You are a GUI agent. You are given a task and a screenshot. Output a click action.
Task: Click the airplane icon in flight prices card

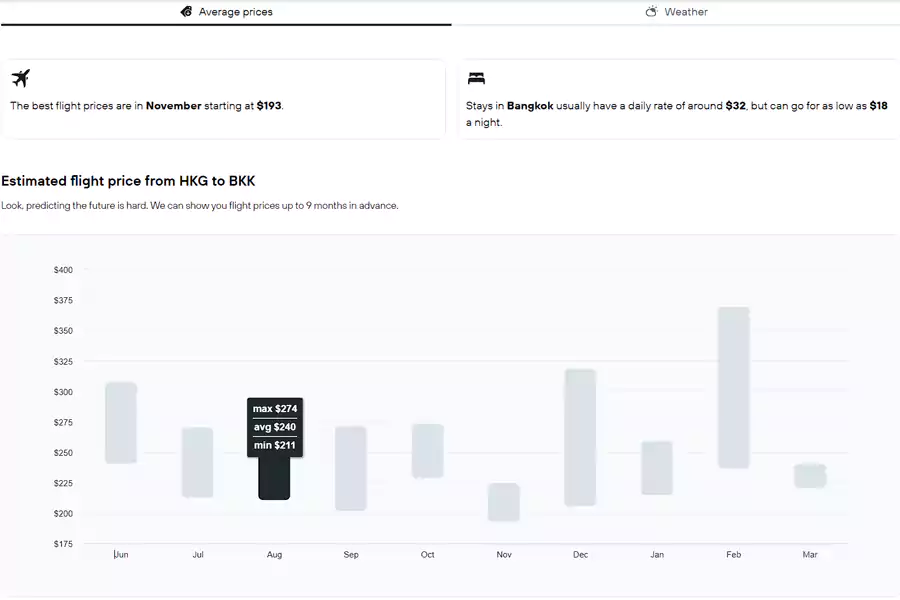click(21, 78)
